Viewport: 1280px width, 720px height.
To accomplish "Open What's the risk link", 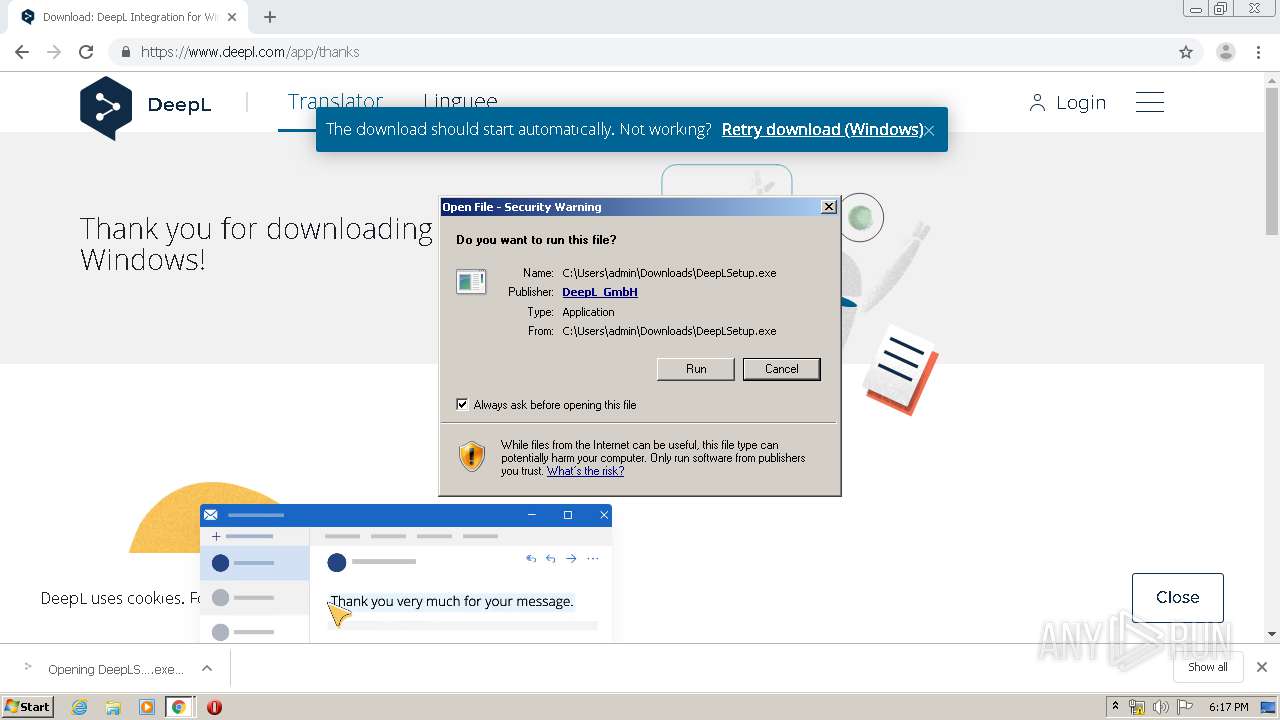I will click(x=585, y=471).
